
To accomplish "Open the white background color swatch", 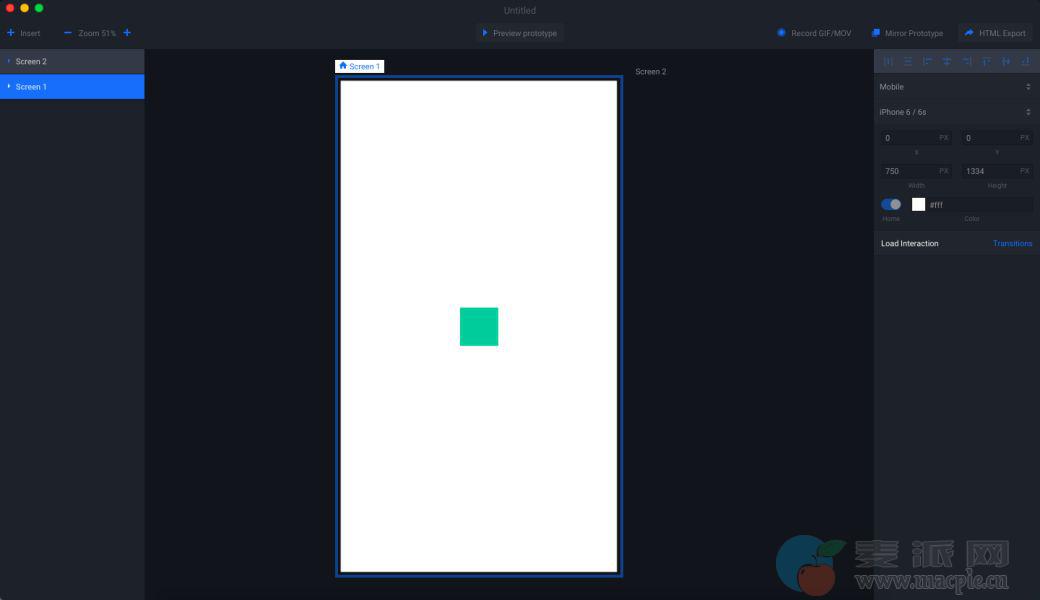I will point(918,204).
